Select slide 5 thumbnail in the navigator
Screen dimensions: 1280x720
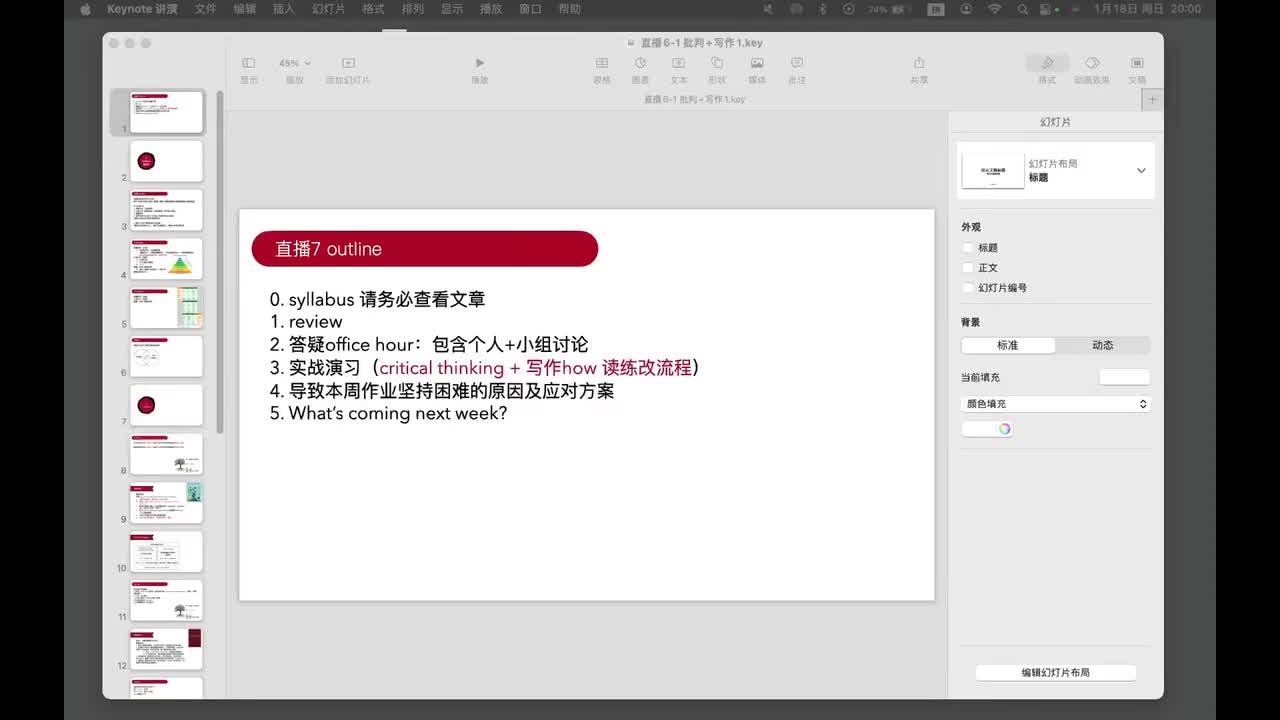click(166, 307)
